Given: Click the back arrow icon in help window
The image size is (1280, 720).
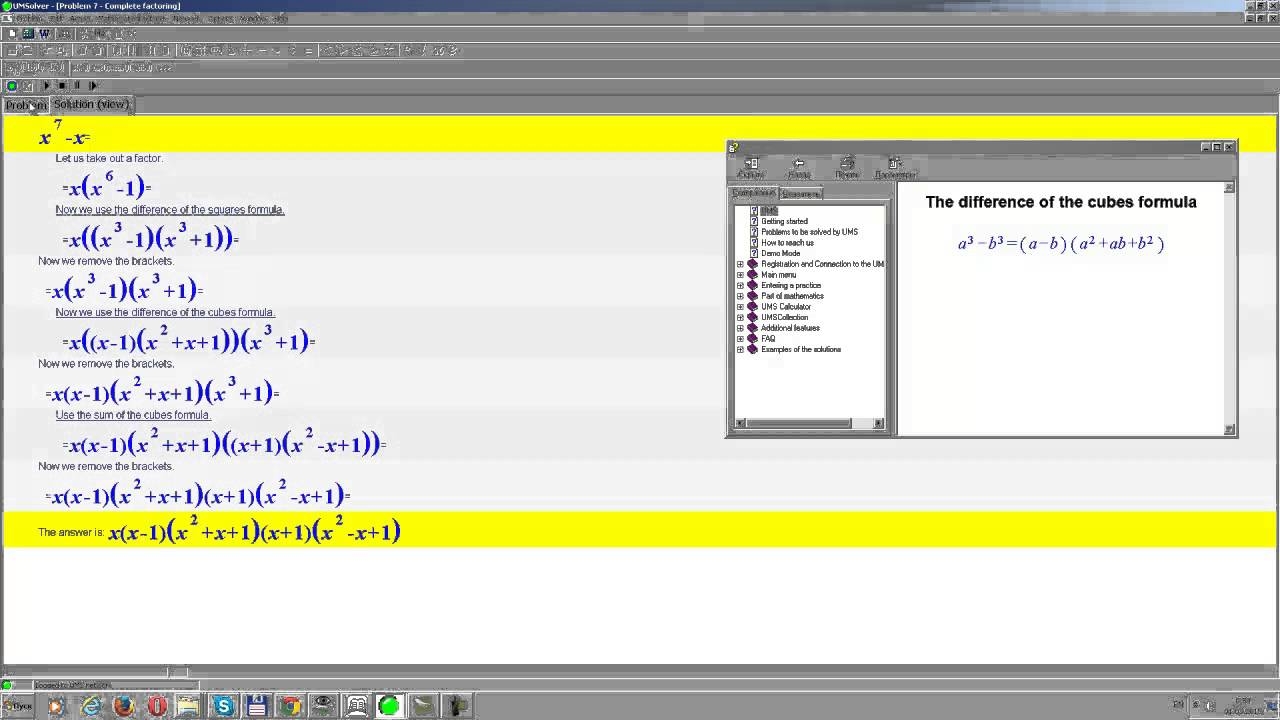Looking at the screenshot, I should tap(798, 165).
